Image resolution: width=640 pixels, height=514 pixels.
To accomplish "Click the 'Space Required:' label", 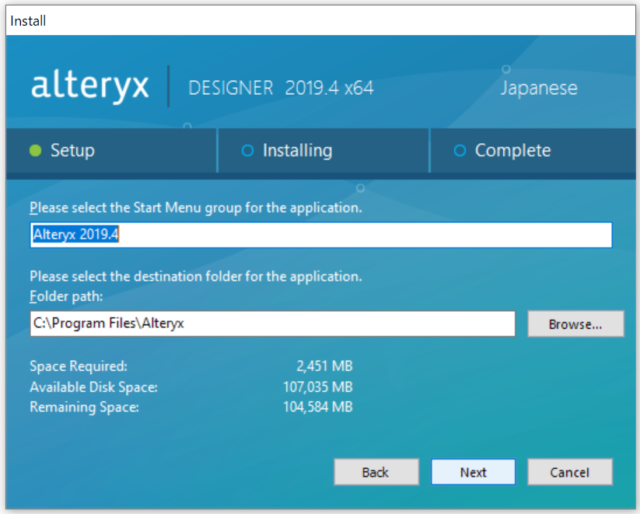I will tap(78, 366).
